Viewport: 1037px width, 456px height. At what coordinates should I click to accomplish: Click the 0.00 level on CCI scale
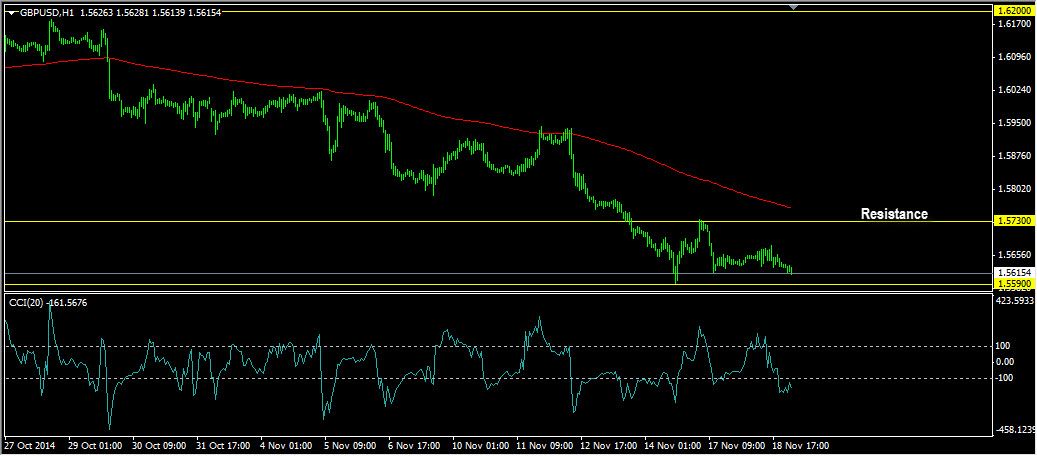[x=1007, y=361]
